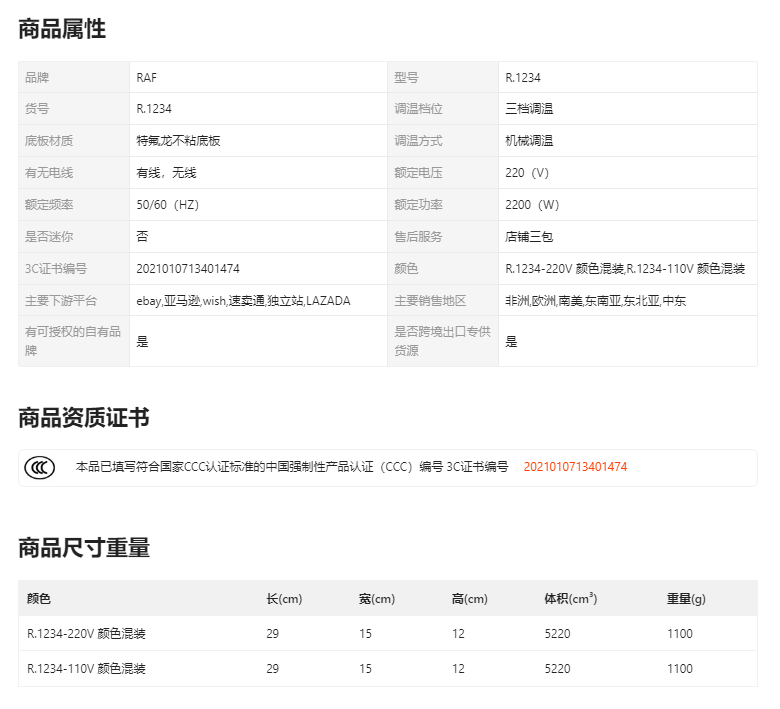
Task: Click the CCC certification logo icon
Action: point(40,468)
